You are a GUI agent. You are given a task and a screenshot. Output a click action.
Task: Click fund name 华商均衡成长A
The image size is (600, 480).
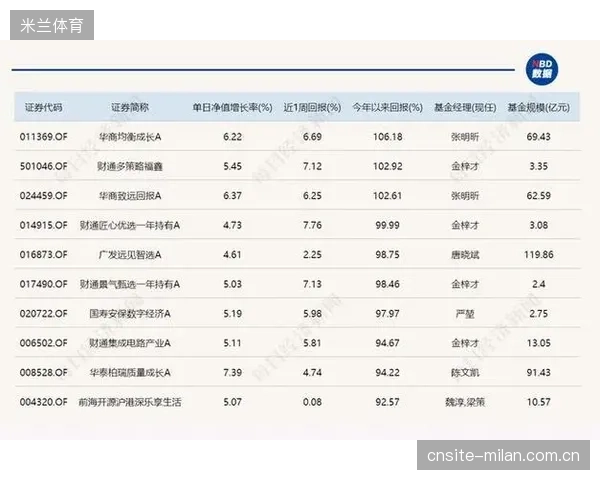tap(130, 137)
